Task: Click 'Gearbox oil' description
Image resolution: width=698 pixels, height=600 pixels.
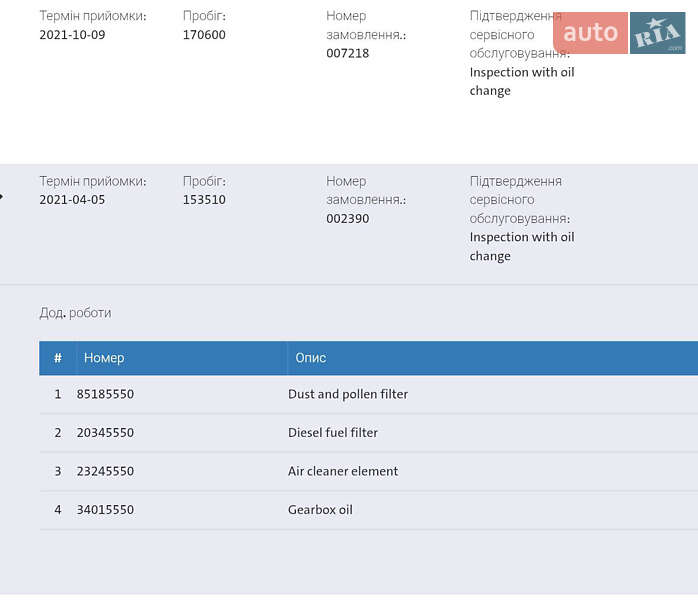Action: click(x=320, y=510)
